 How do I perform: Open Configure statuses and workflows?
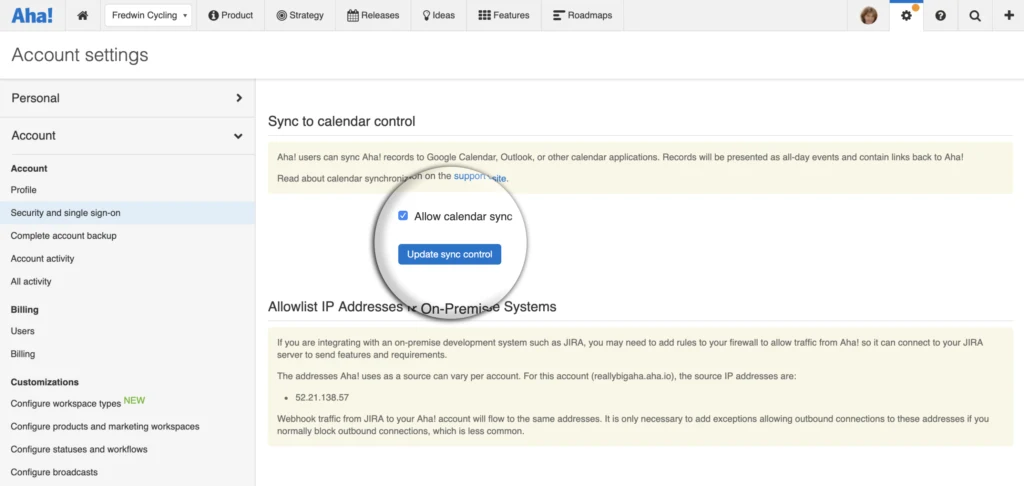point(79,449)
